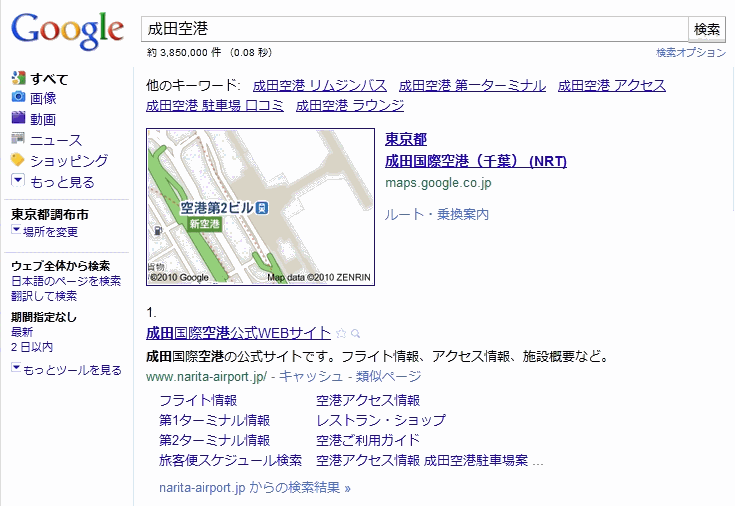Screen dimensions: 735x506
Task: Click the search box containing 成田空港
Action: click(415, 29)
